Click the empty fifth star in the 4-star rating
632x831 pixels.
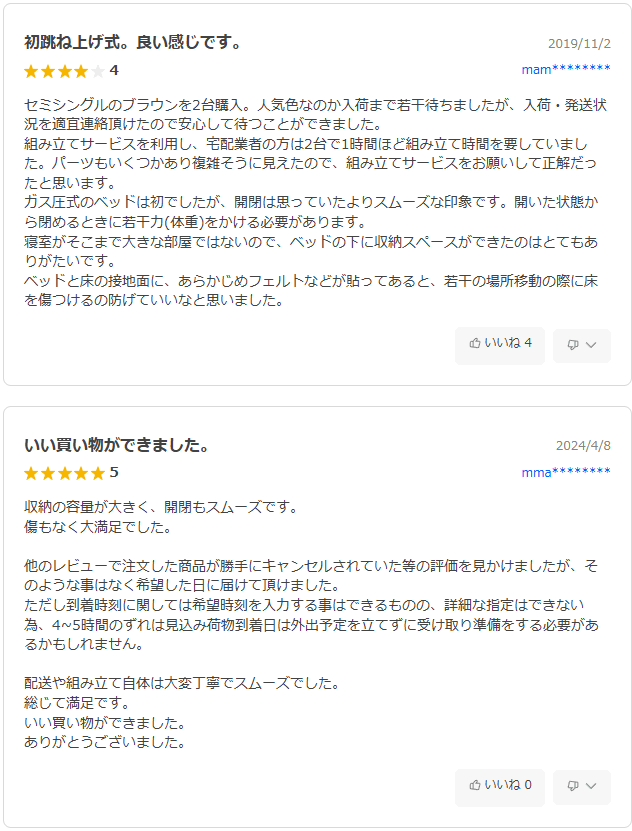pos(97,71)
